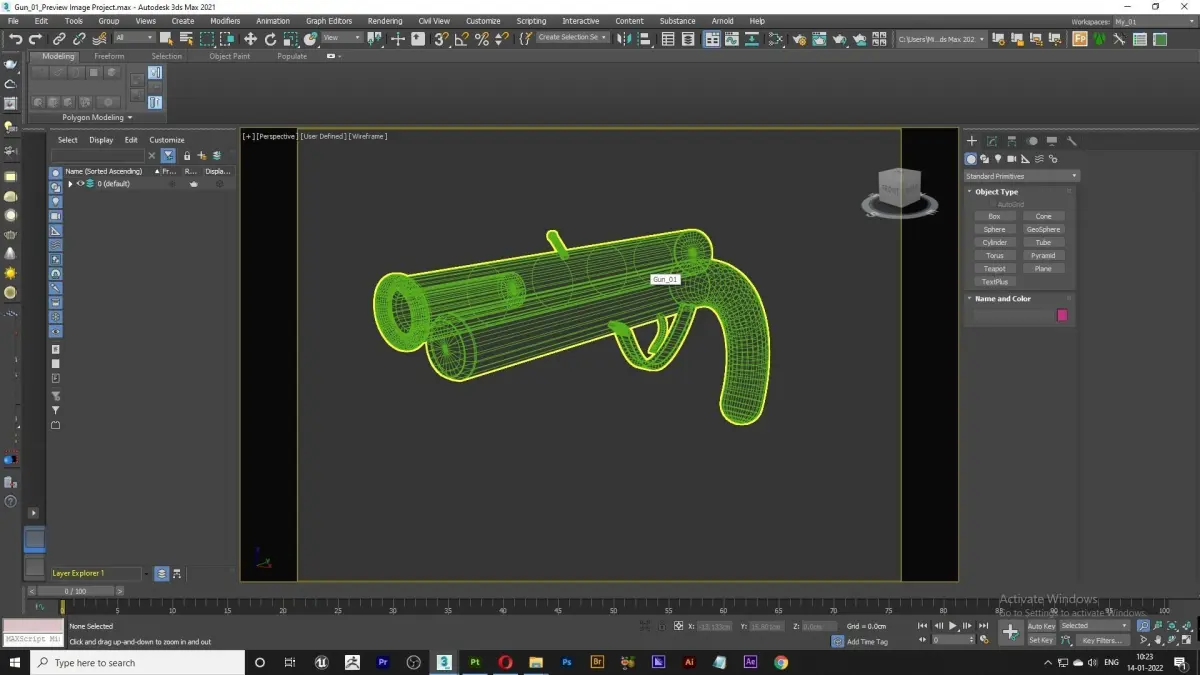
Task: Open the Key Filters dialog
Action: click(1102, 640)
